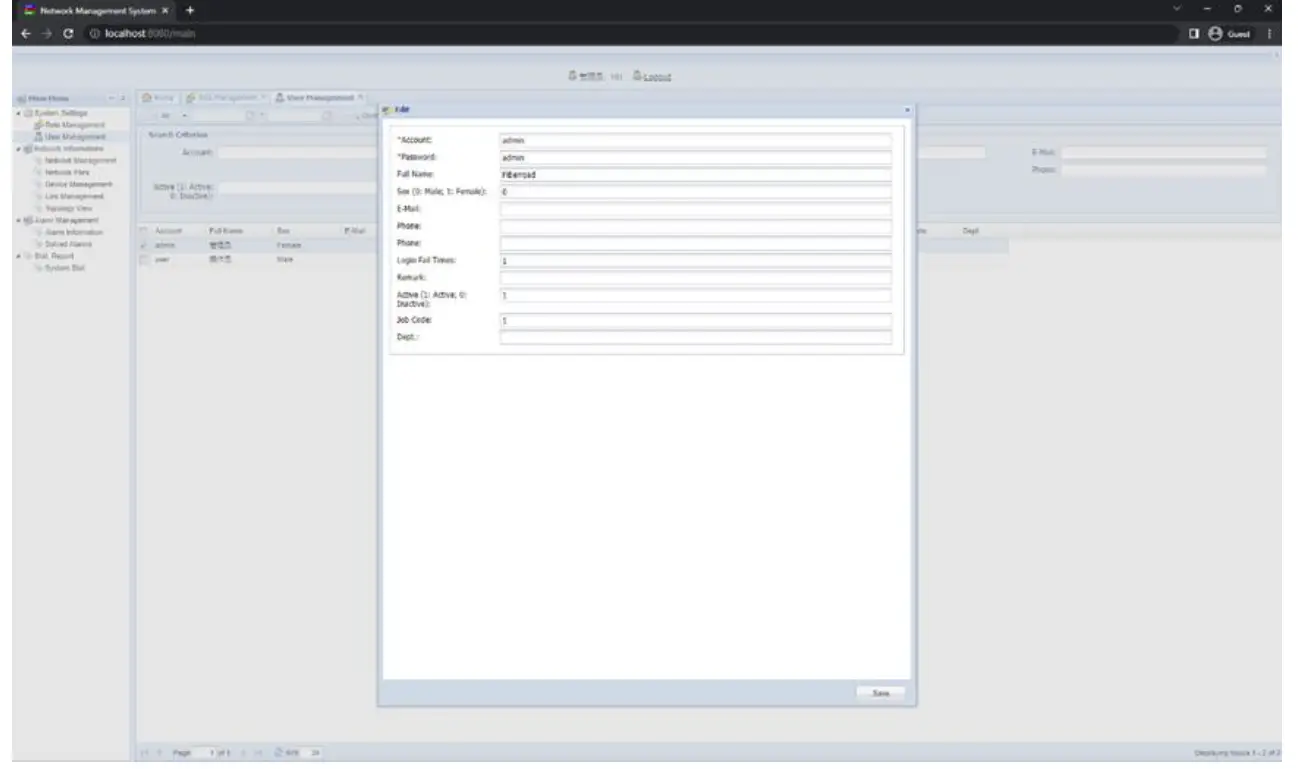The height and width of the screenshot is (769, 1298).
Task: Select all rows with the header checkbox
Action: click(142, 230)
